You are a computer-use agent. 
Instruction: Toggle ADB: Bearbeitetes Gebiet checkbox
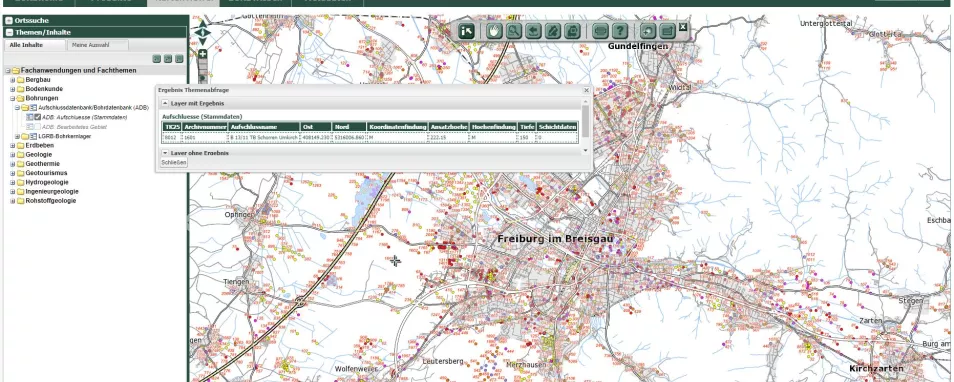coord(38,127)
